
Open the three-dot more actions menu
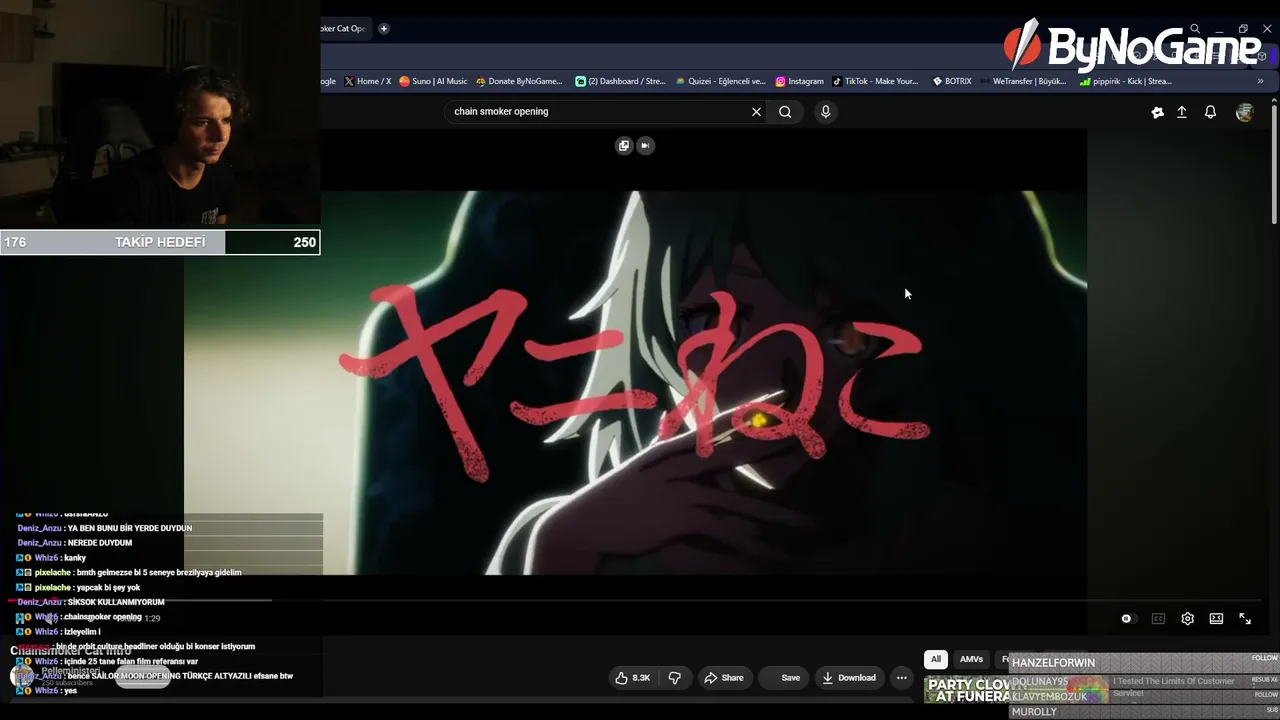tap(902, 678)
